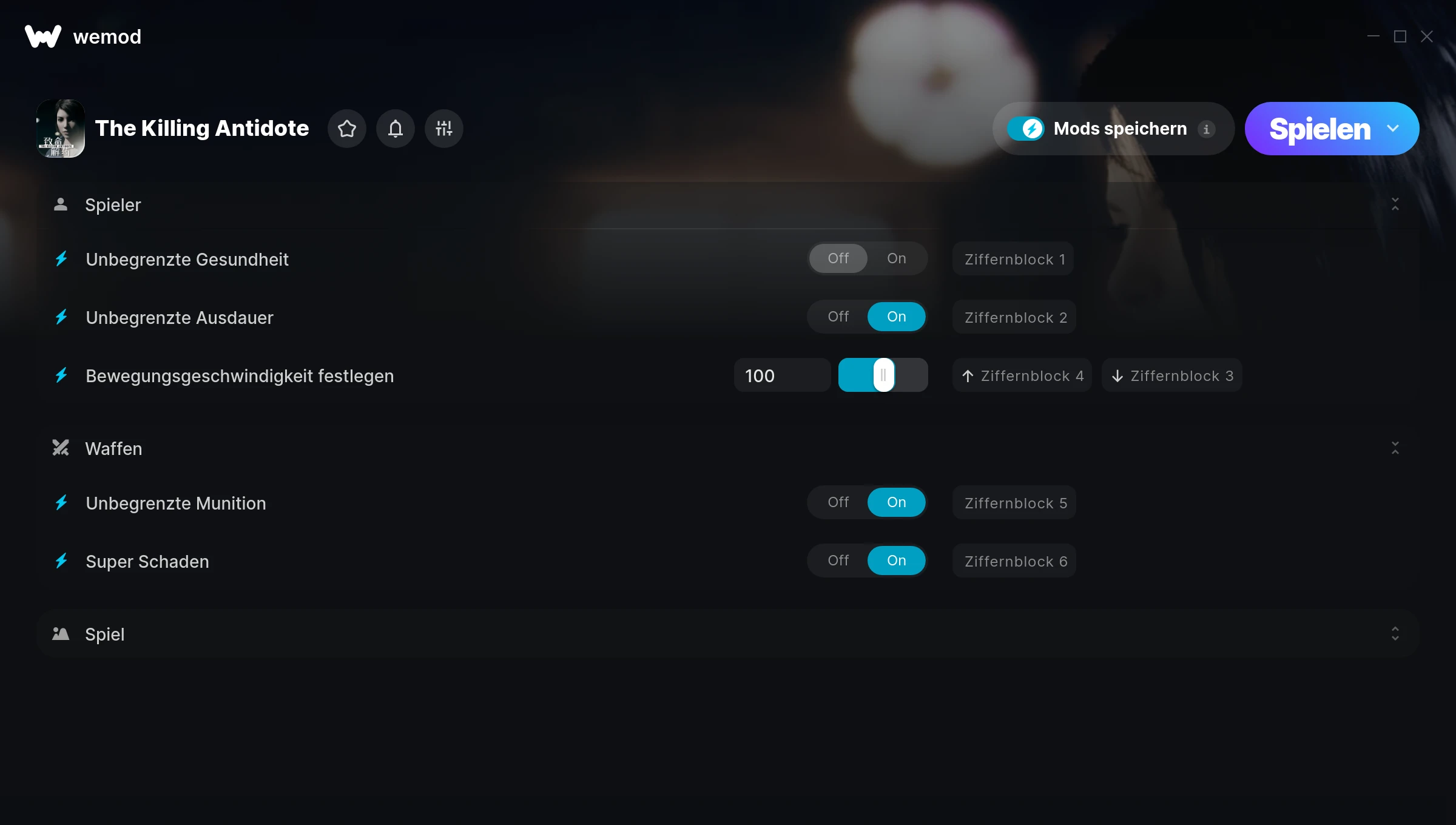Image resolution: width=1456 pixels, height=825 pixels.
Task: Click the Spieler person icon
Action: (x=61, y=204)
